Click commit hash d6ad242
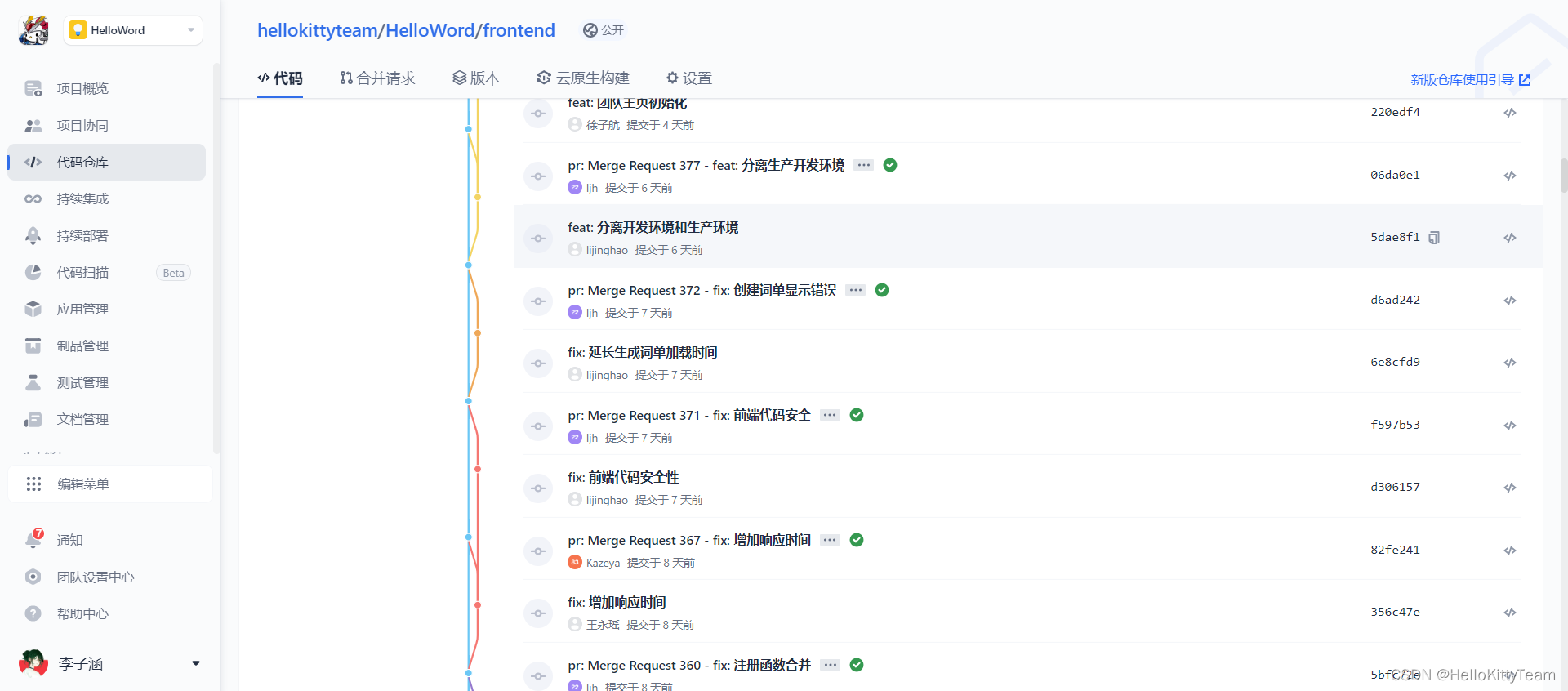1568x691 pixels. 1395,300
